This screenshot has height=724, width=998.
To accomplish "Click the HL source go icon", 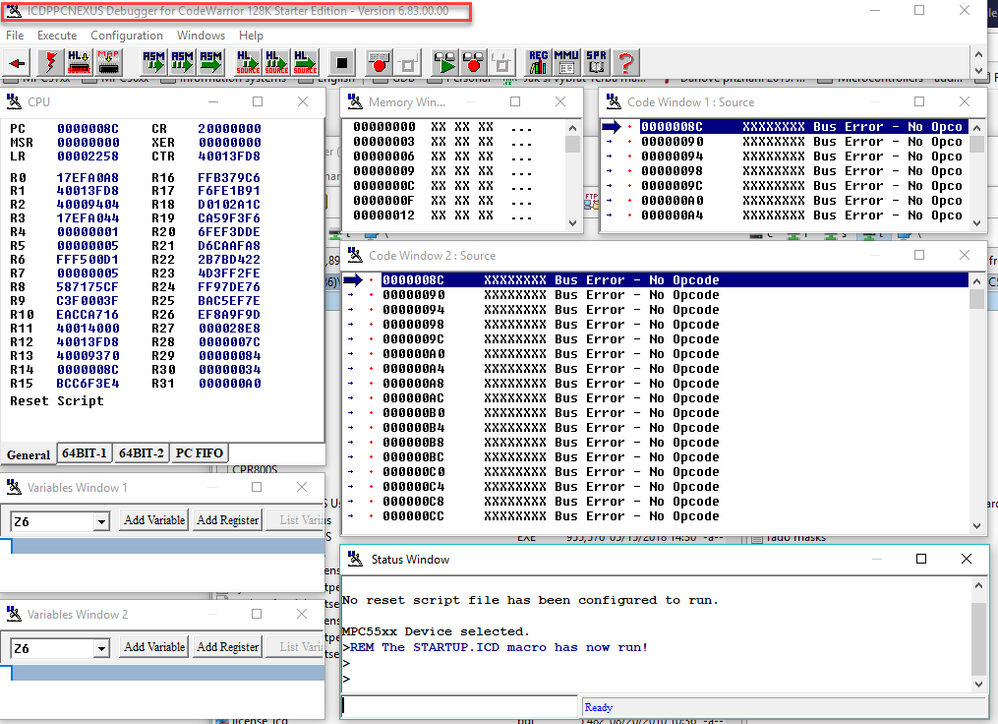I will tap(306, 63).
